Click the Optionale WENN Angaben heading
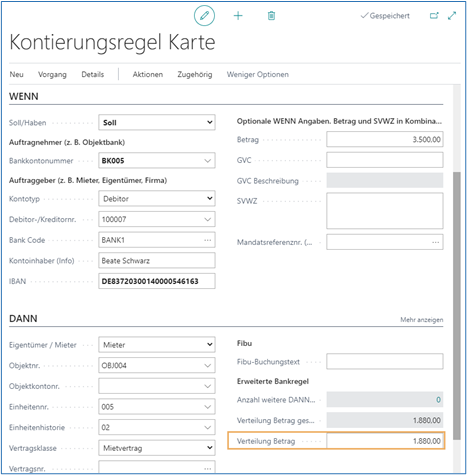This screenshot has width=467, height=475. [339, 121]
